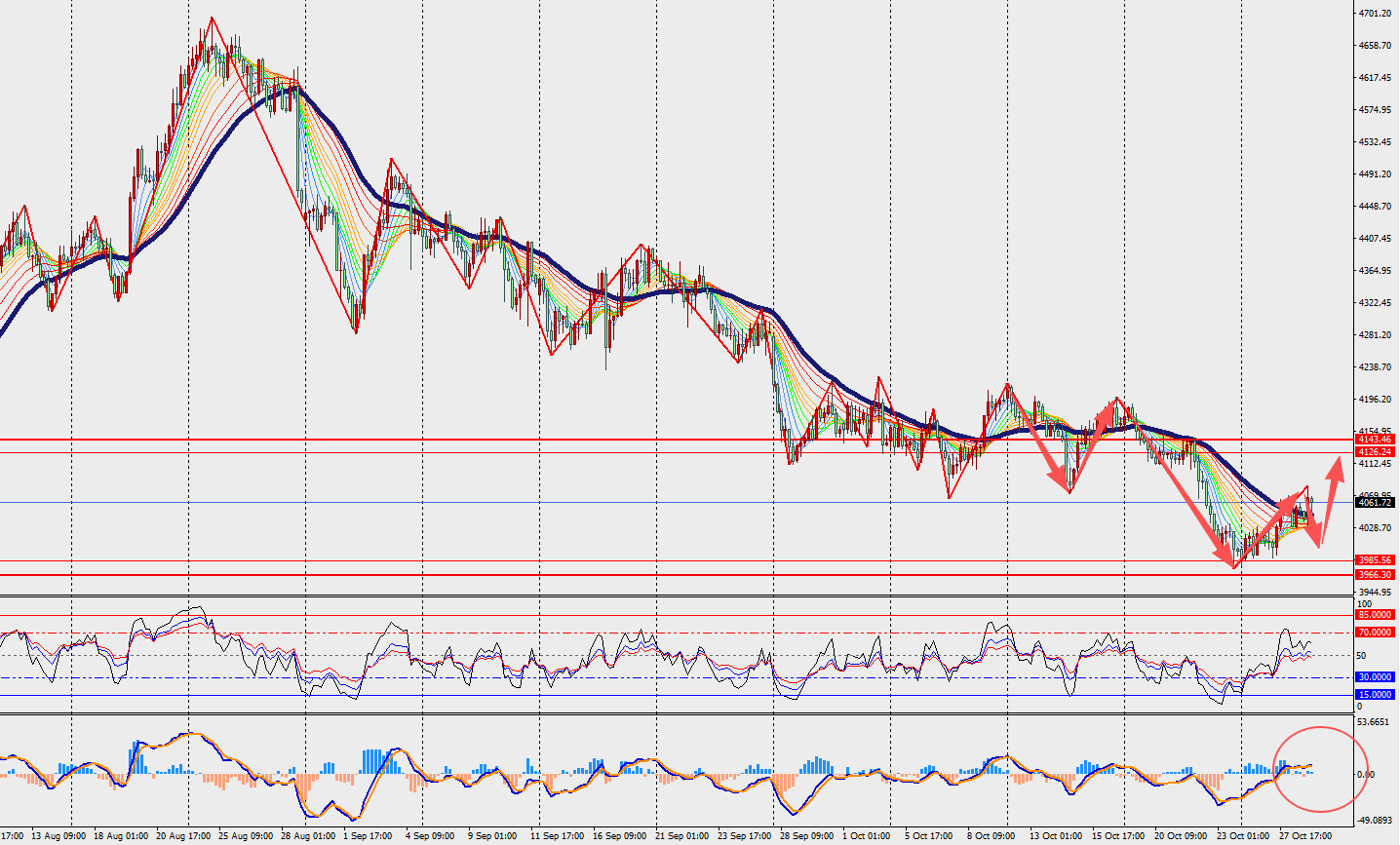Click the 27 Oct 17:00 time label
The height and width of the screenshot is (845, 1400).
[1305, 836]
